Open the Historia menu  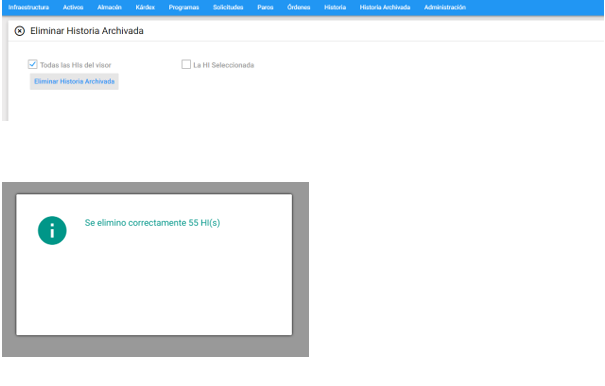tap(335, 7)
